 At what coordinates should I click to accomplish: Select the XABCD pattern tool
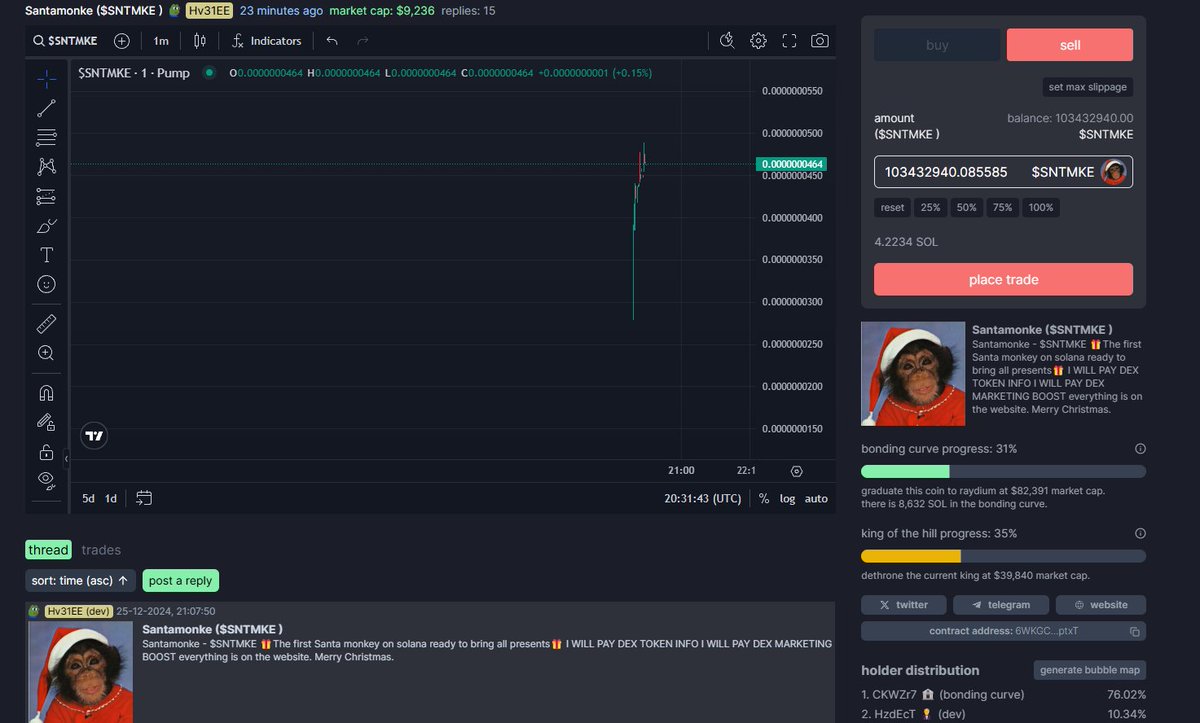46,166
